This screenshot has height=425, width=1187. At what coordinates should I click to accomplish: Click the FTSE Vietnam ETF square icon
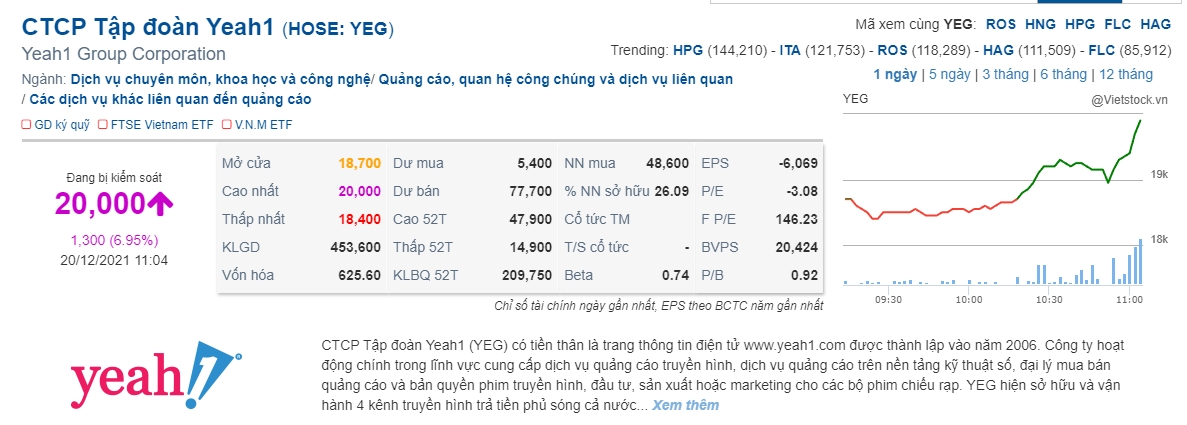tap(104, 125)
